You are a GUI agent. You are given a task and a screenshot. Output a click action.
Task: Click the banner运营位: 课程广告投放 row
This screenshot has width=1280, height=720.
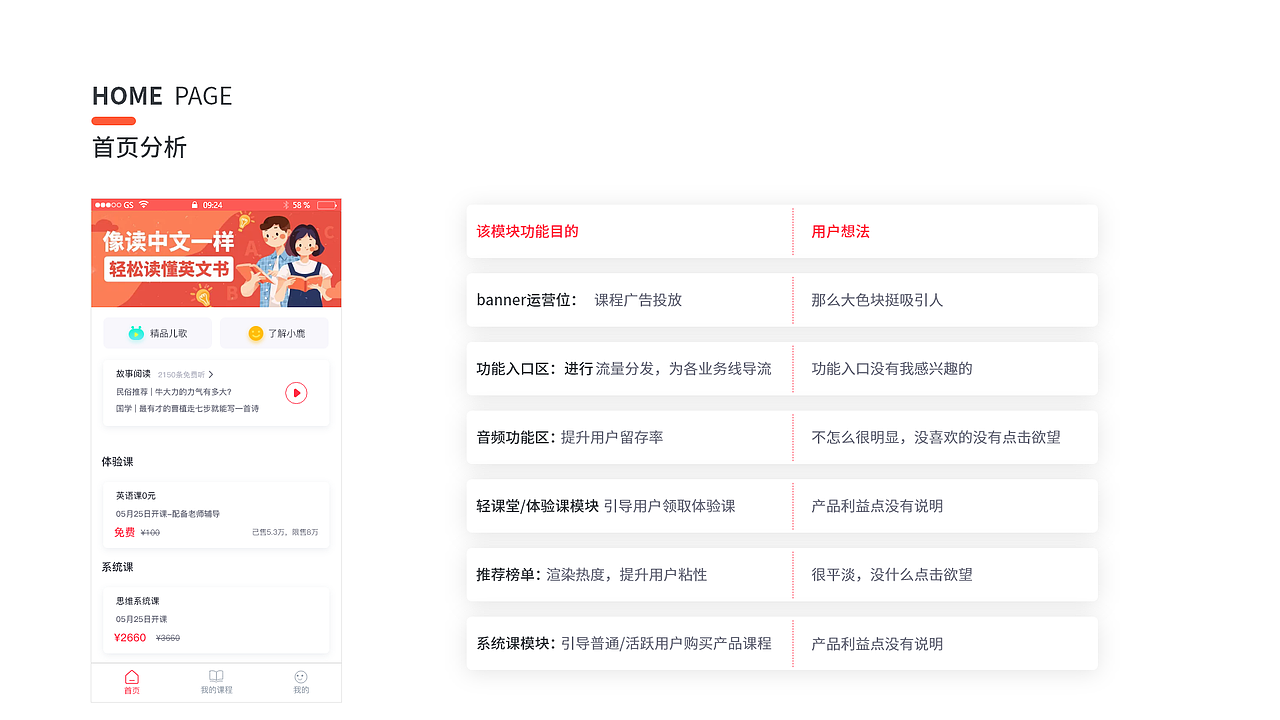(630, 300)
